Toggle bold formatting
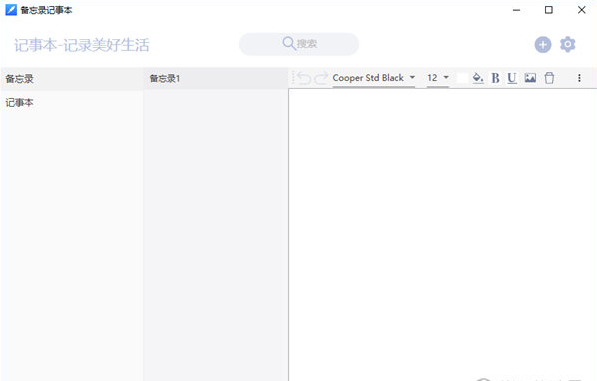The image size is (597, 381). (495, 78)
